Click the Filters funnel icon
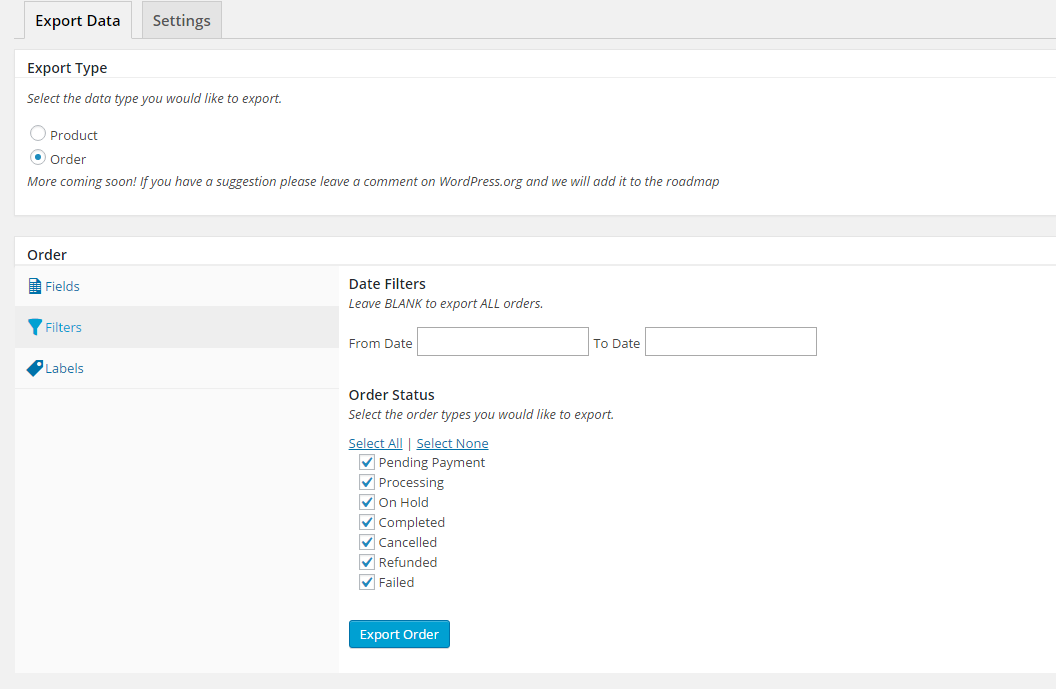The image size is (1056, 689). 35,327
